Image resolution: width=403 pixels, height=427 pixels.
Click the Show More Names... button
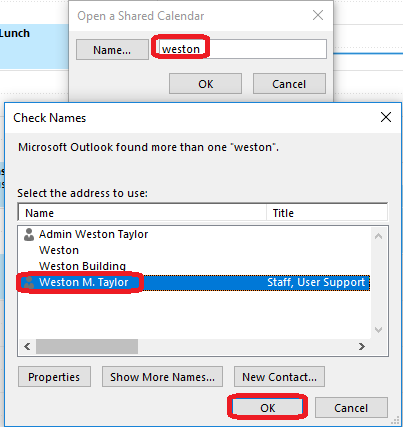(162, 377)
